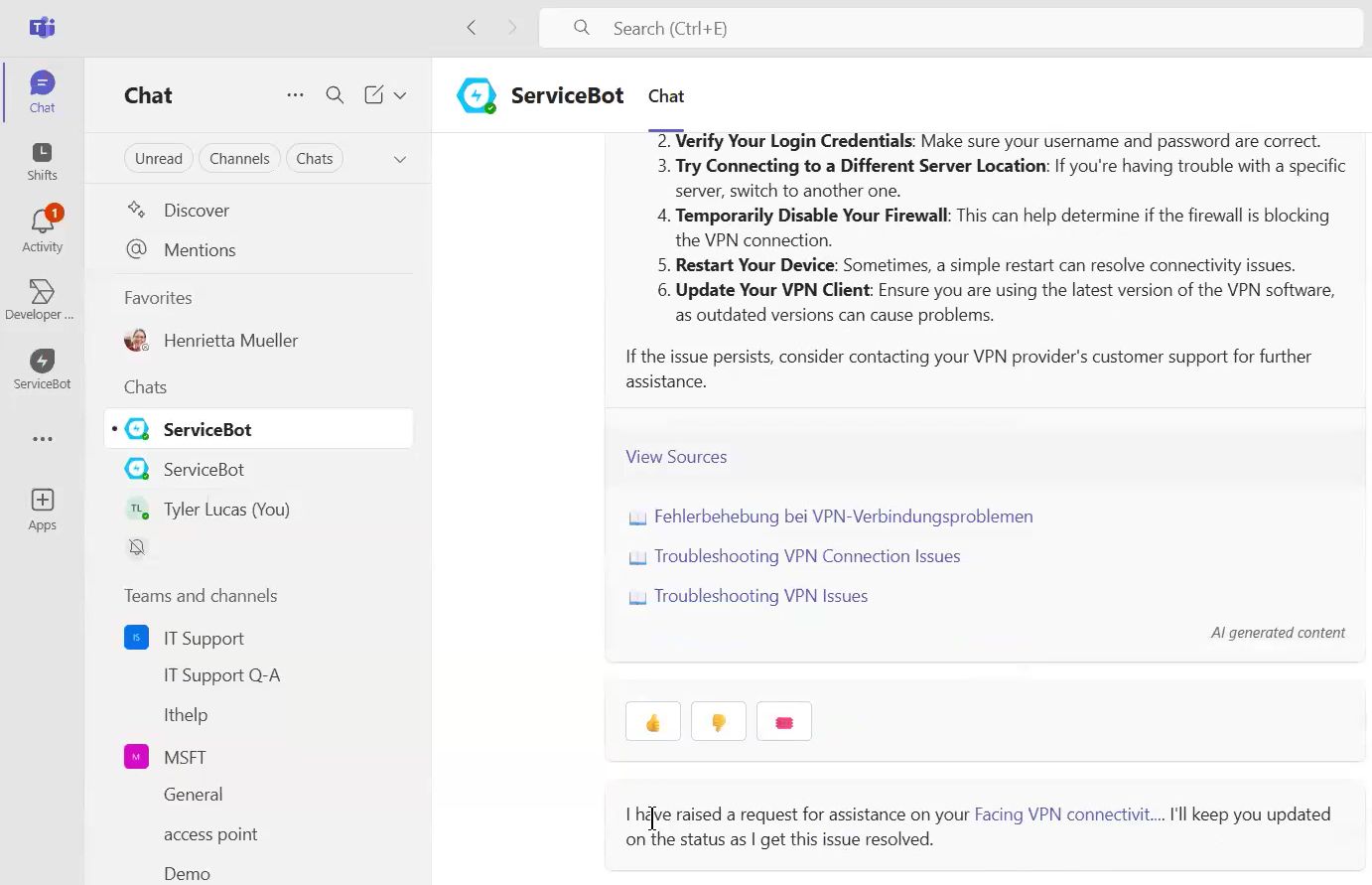This screenshot has height=885, width=1372.
Task: Expand the new chat options chevron
Action: [400, 95]
